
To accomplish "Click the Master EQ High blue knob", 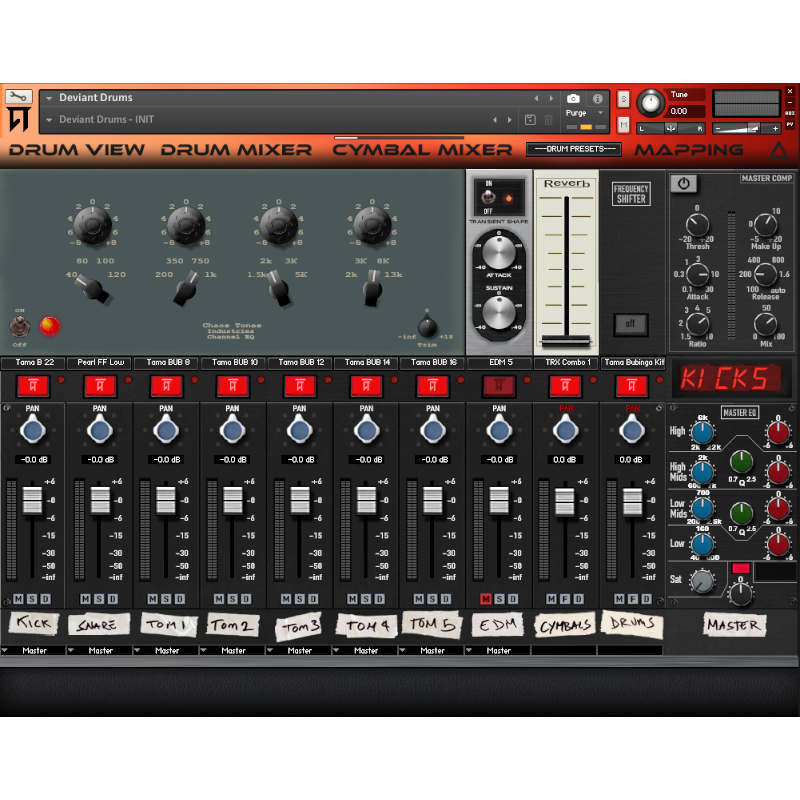I will 702,433.
